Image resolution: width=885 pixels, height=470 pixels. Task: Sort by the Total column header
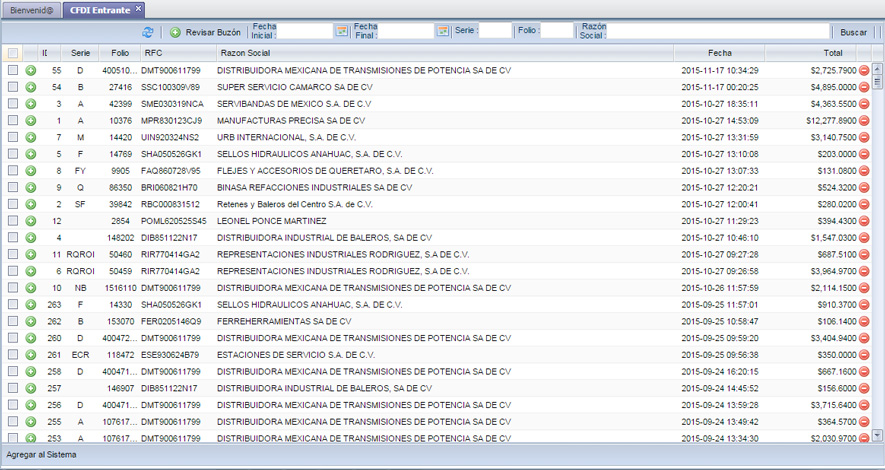(811, 53)
